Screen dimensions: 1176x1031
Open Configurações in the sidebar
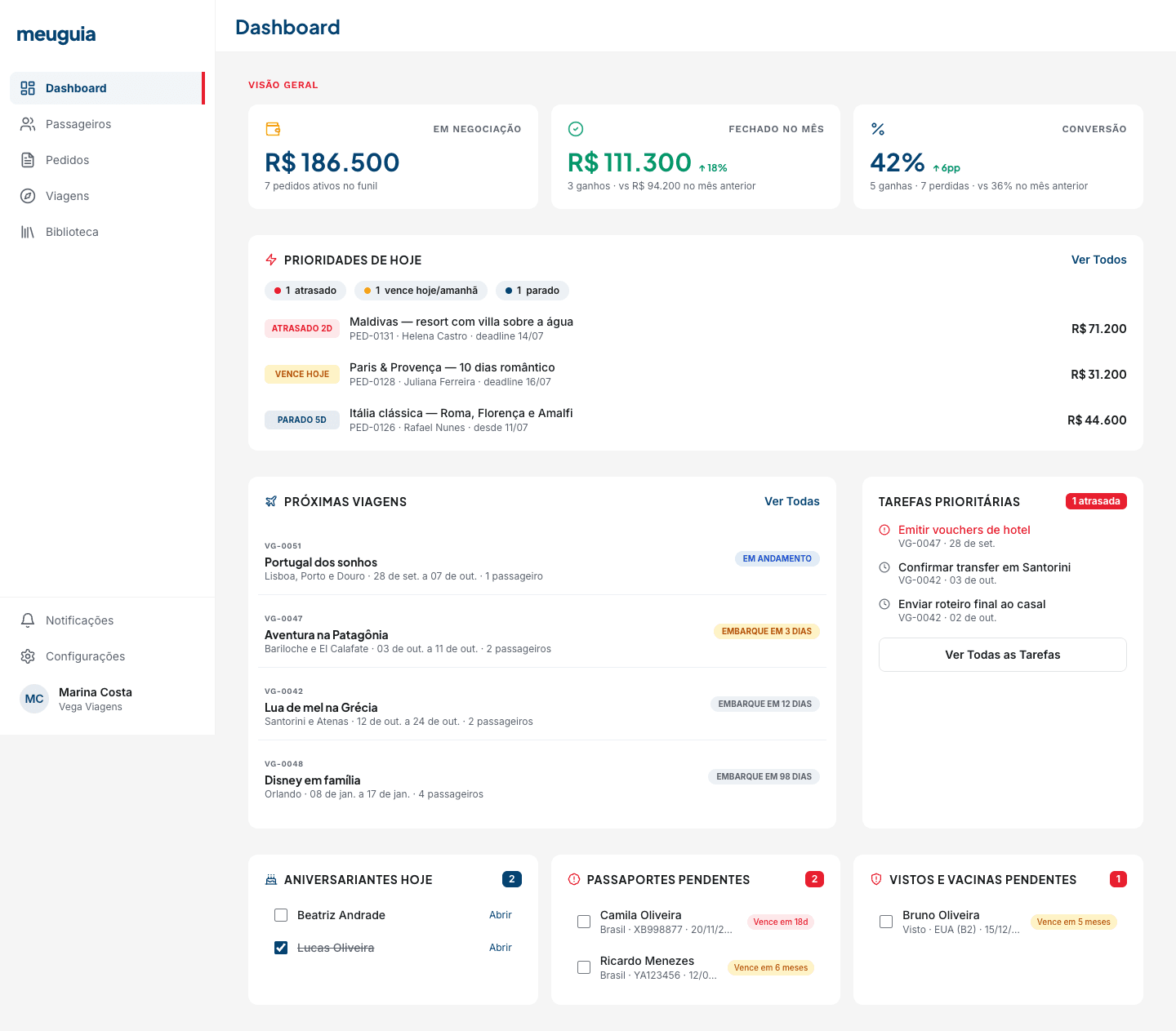107,656
